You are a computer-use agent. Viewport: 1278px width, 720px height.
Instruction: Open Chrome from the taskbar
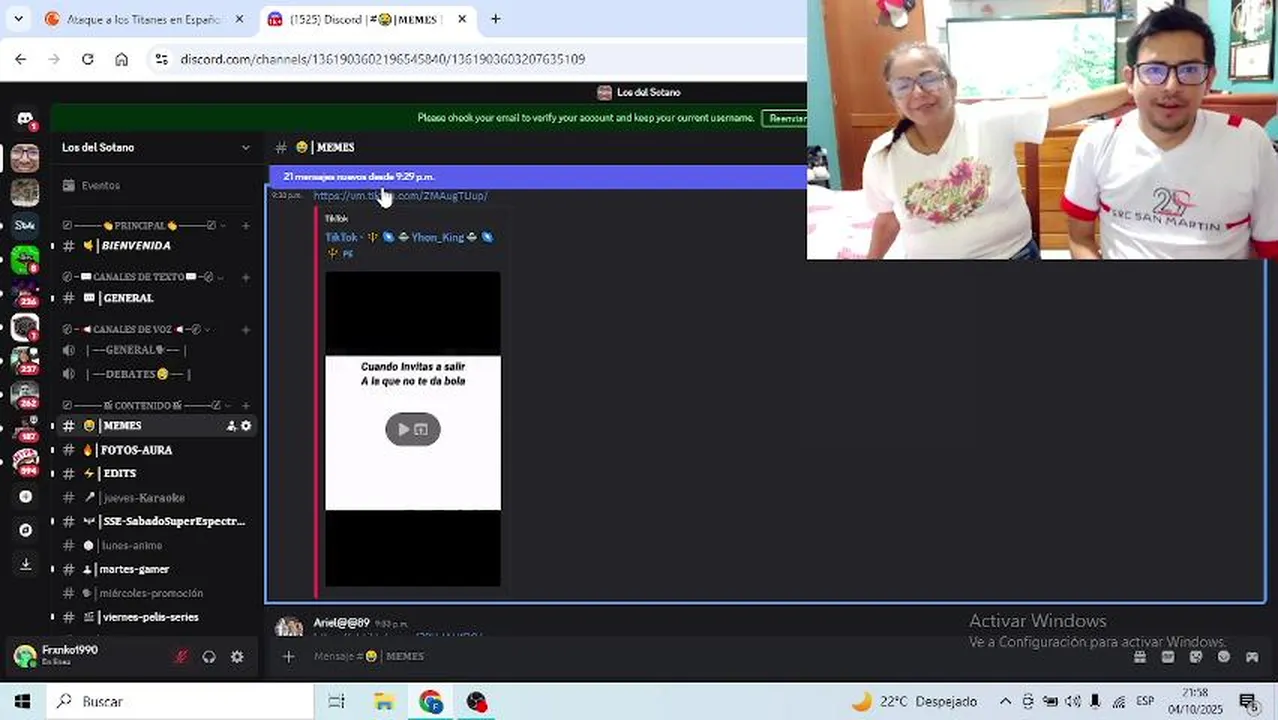pyautogui.click(x=431, y=702)
